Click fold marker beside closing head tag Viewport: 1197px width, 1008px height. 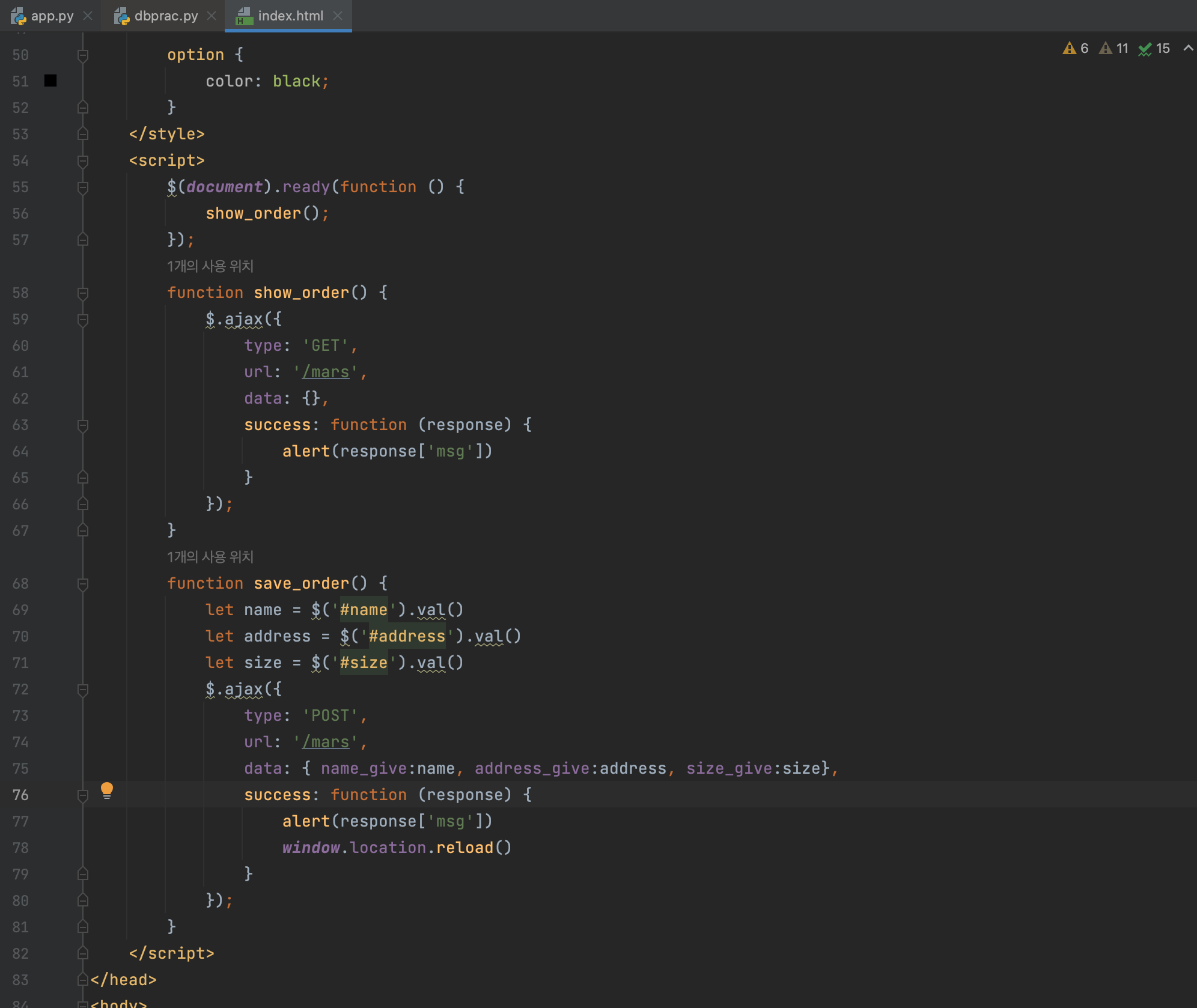(83, 980)
